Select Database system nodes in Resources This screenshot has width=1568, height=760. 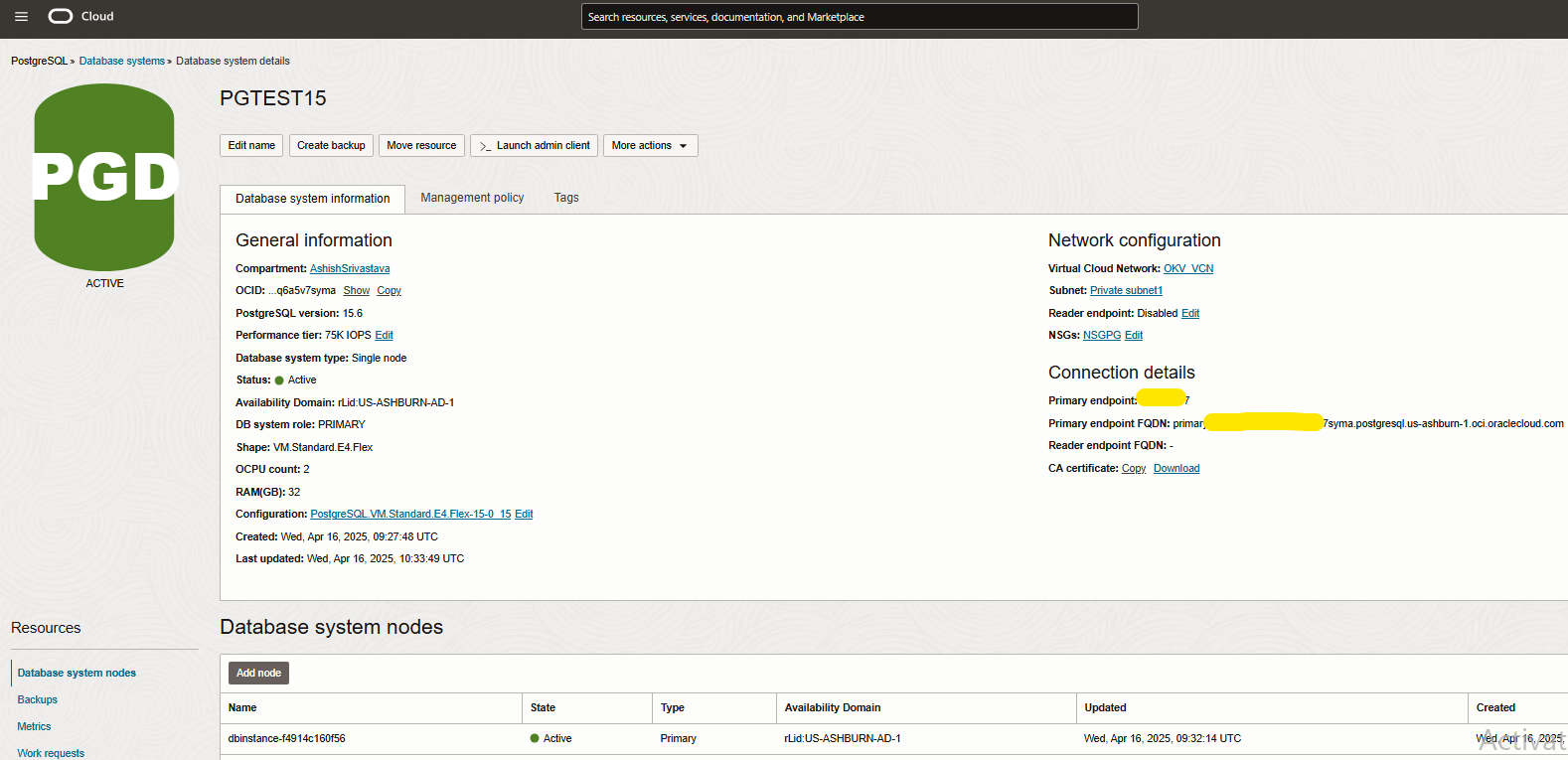[77, 673]
